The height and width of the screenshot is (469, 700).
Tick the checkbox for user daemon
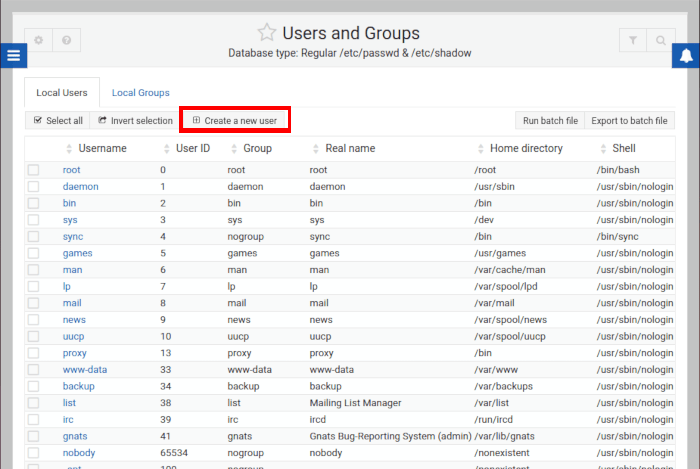click(33, 187)
